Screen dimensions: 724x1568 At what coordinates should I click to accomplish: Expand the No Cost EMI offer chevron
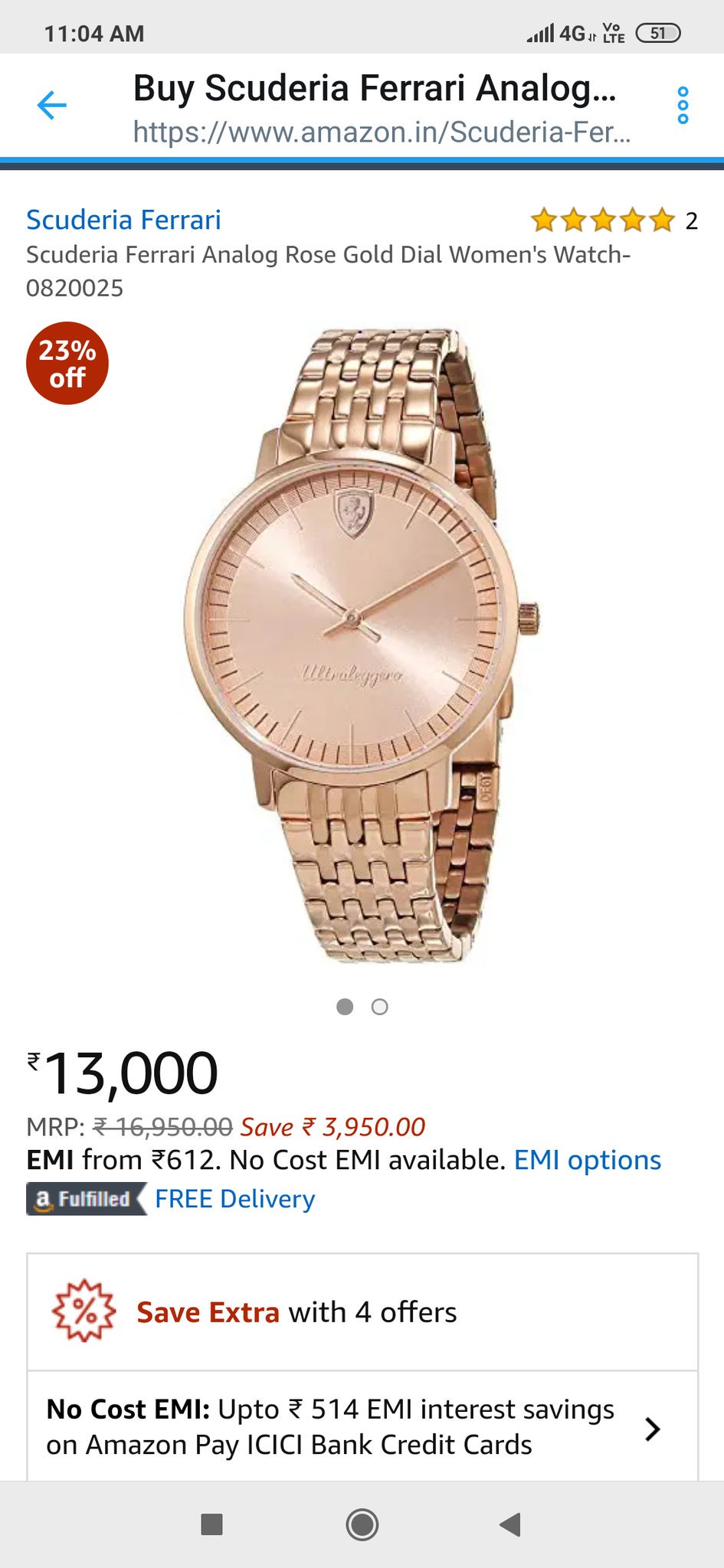[x=653, y=1429]
